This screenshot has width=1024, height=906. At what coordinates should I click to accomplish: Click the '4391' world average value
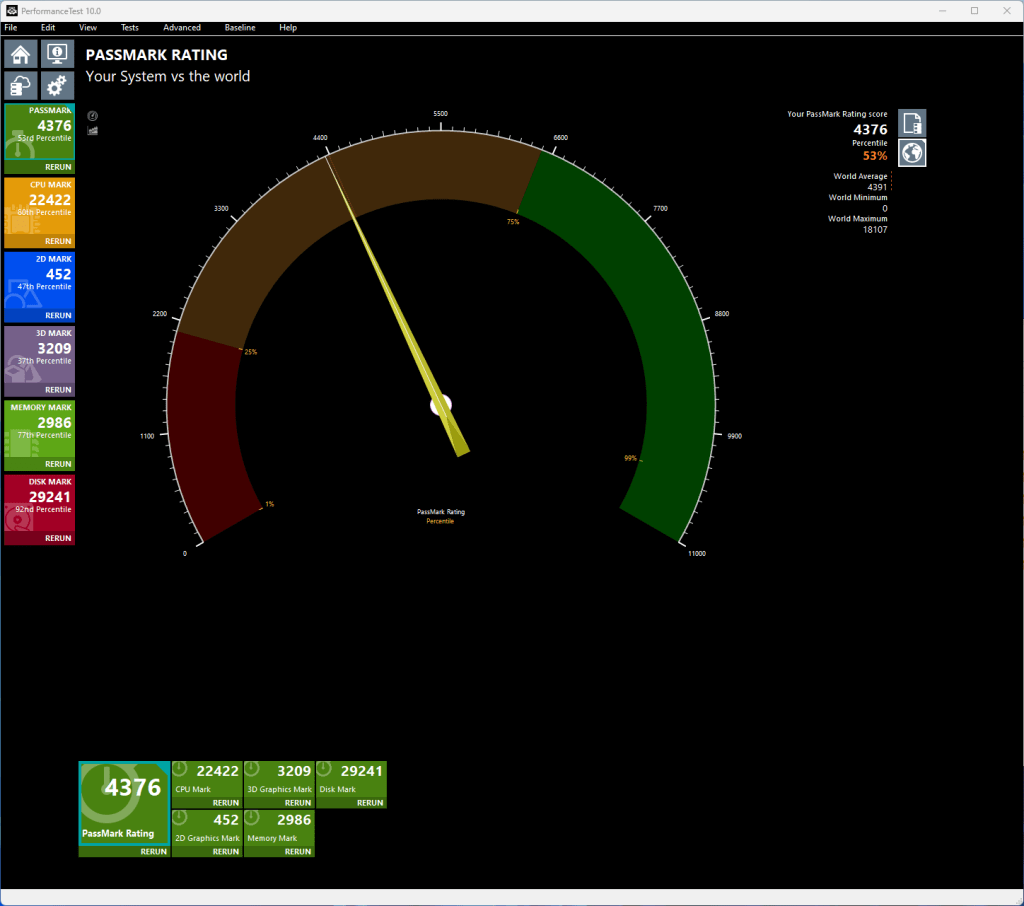(x=877, y=187)
